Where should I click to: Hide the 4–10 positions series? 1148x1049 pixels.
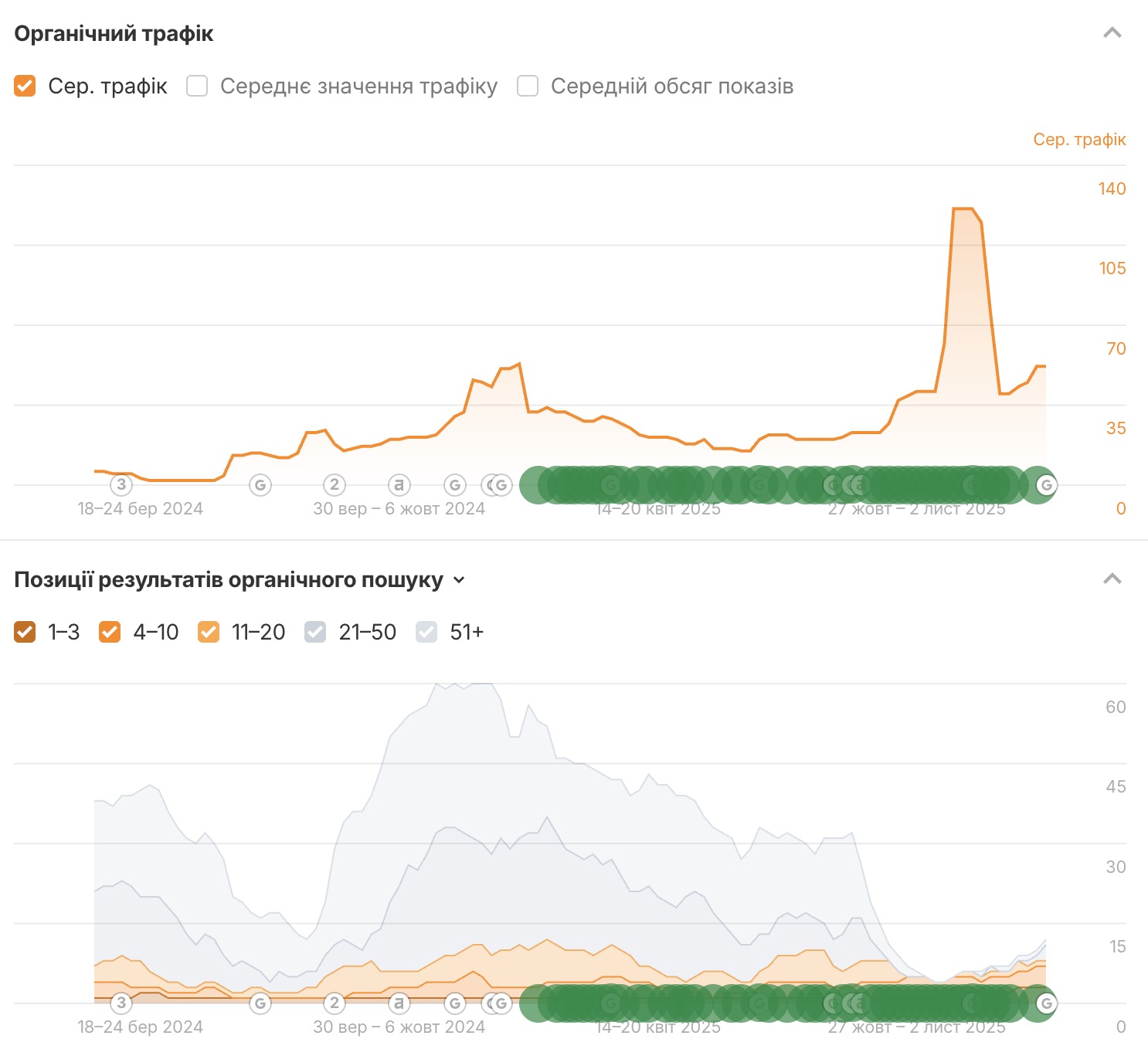tap(110, 632)
